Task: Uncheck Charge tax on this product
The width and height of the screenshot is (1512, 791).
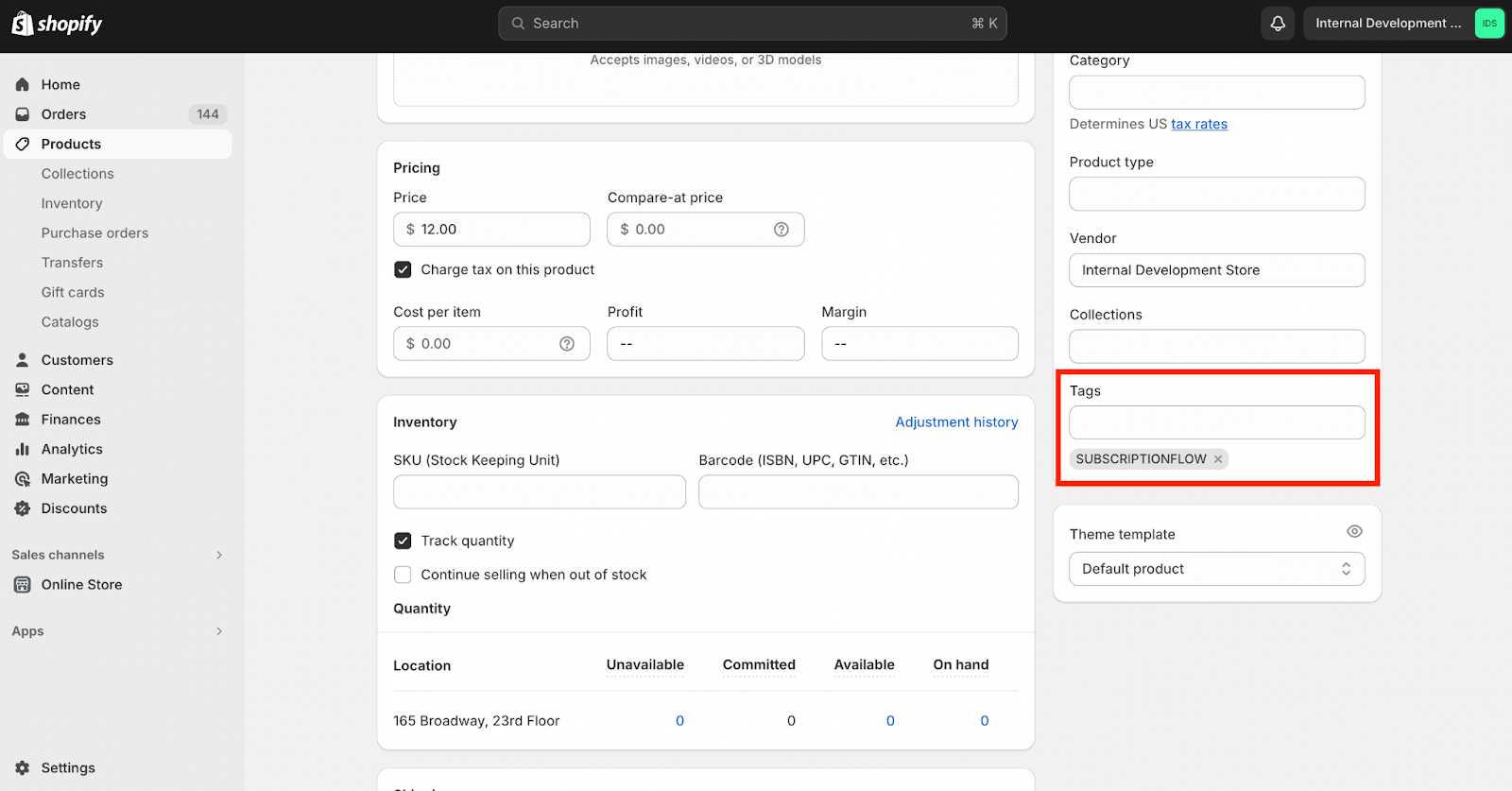Action: click(x=403, y=269)
